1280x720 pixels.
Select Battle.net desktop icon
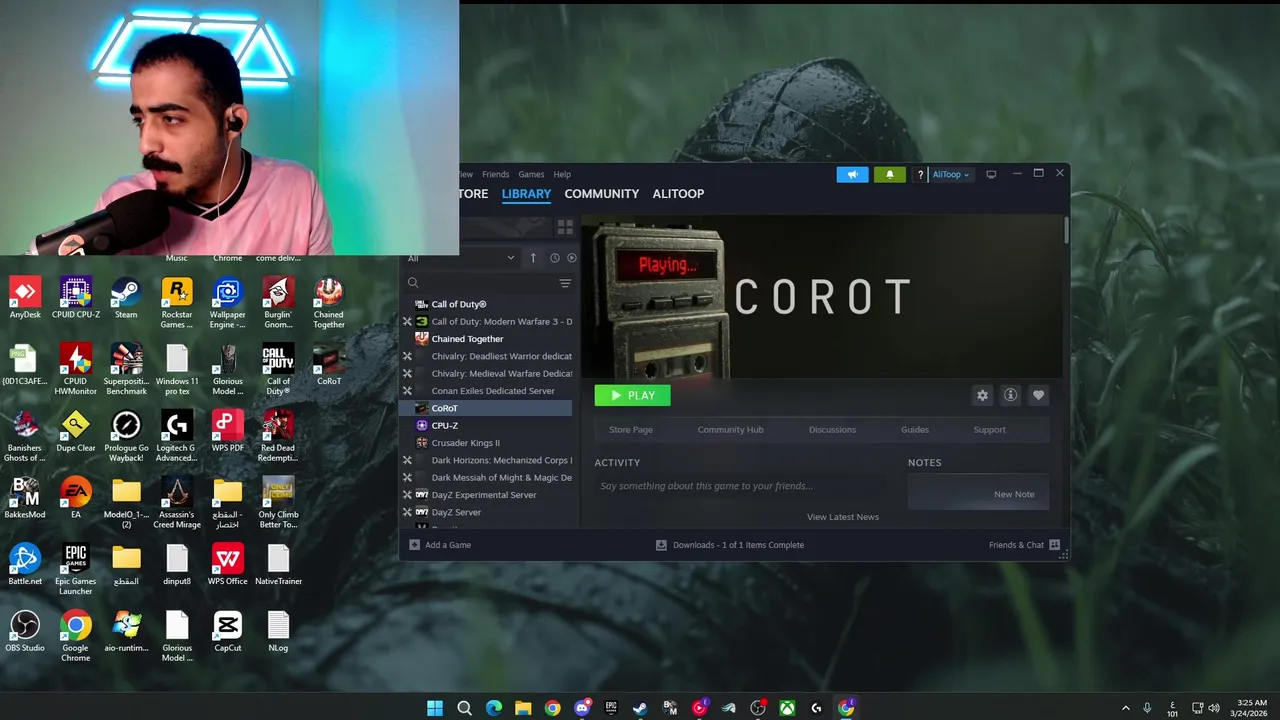25,565
